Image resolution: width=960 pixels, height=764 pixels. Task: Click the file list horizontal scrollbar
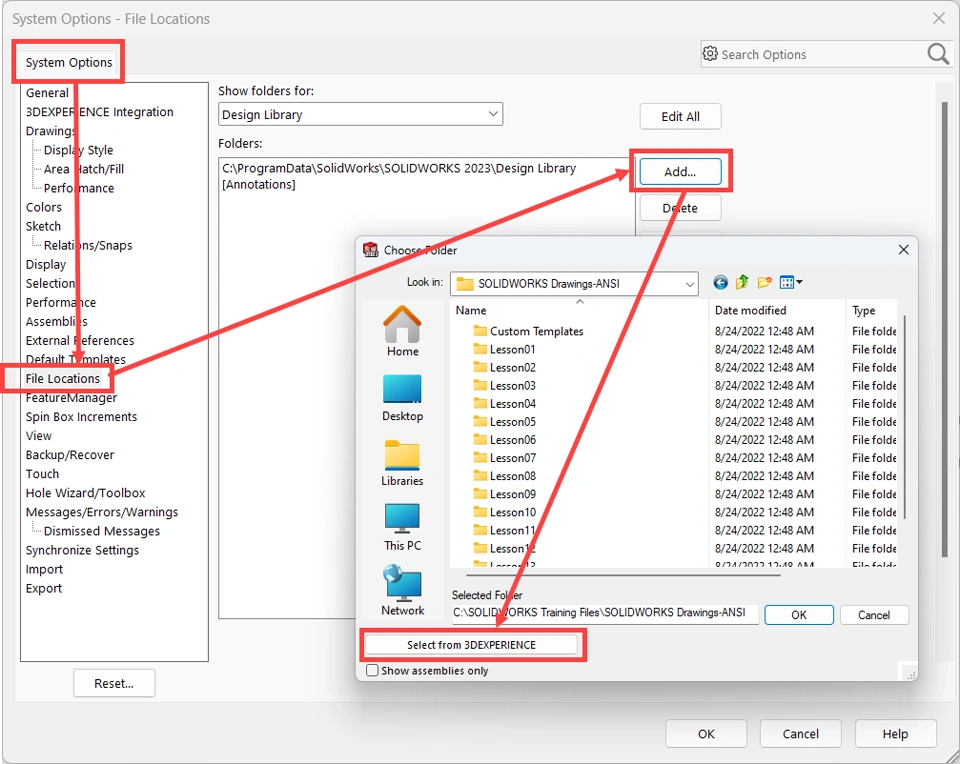click(623, 575)
